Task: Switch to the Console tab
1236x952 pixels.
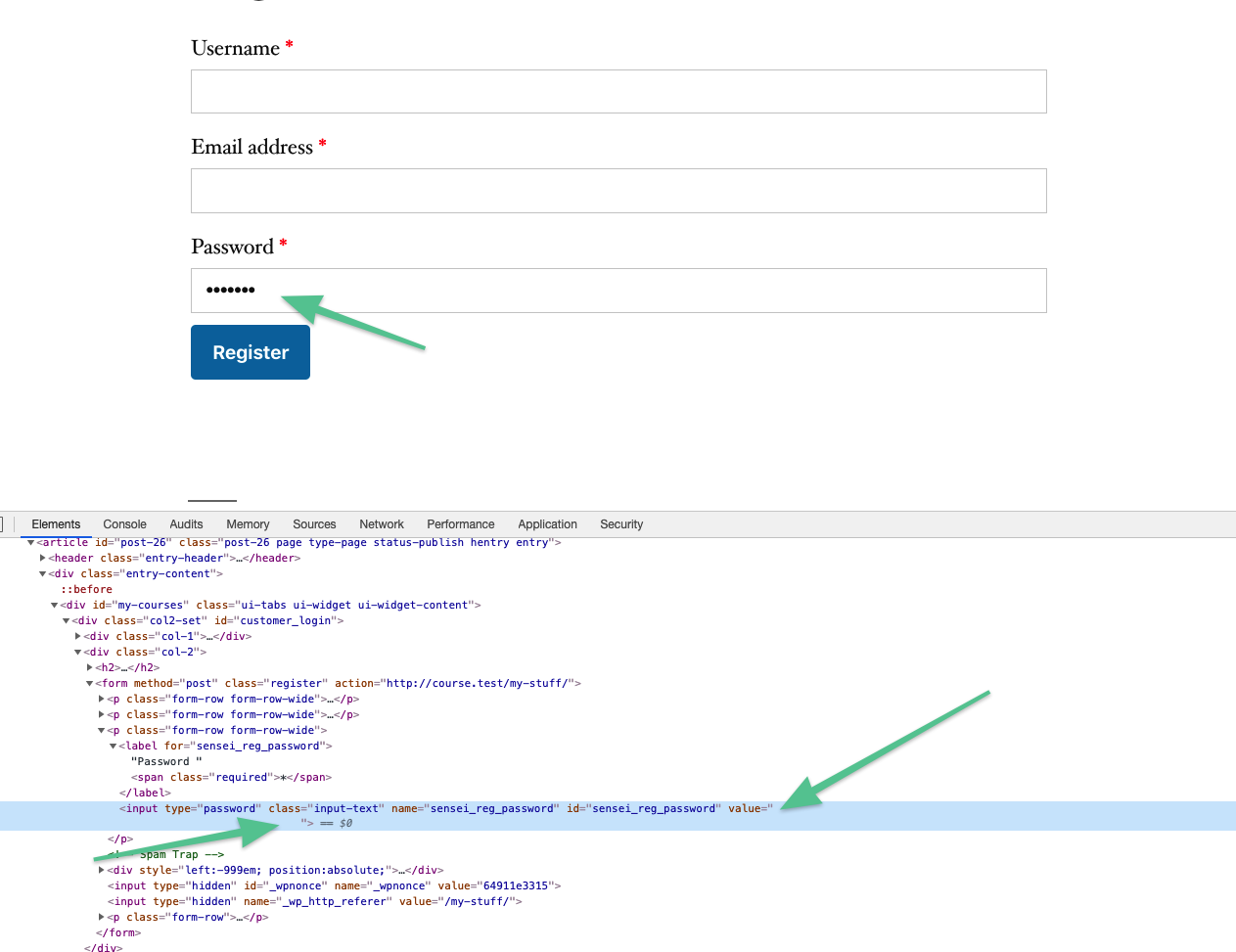Action: 124,524
